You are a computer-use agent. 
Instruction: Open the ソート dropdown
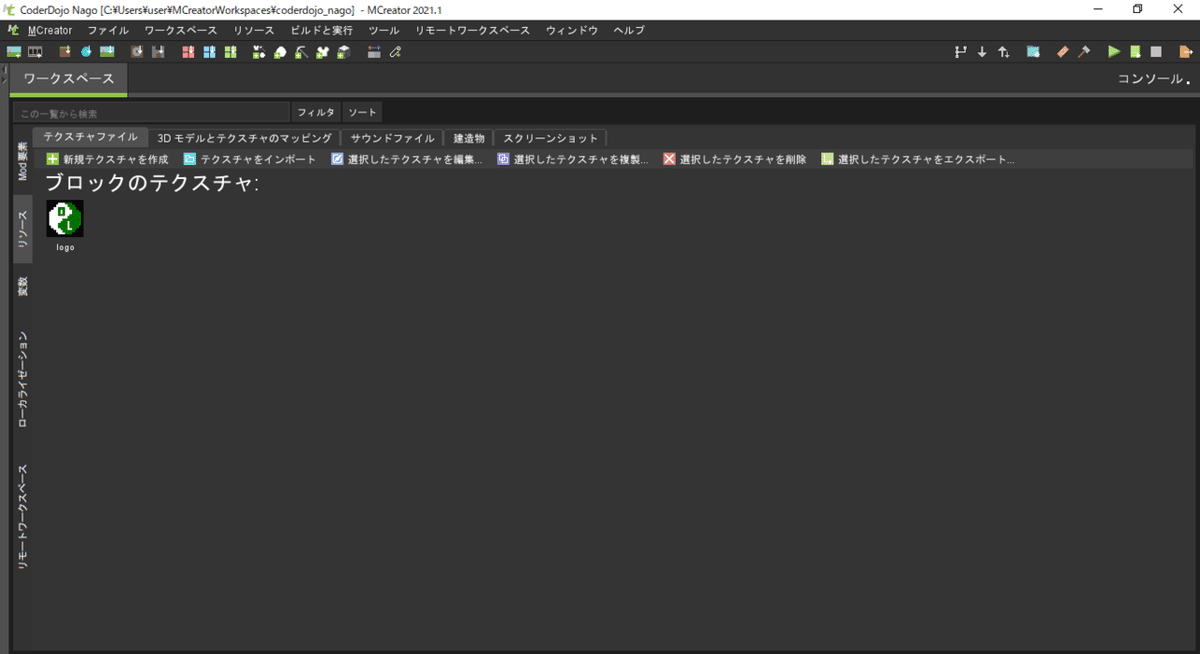(x=361, y=111)
